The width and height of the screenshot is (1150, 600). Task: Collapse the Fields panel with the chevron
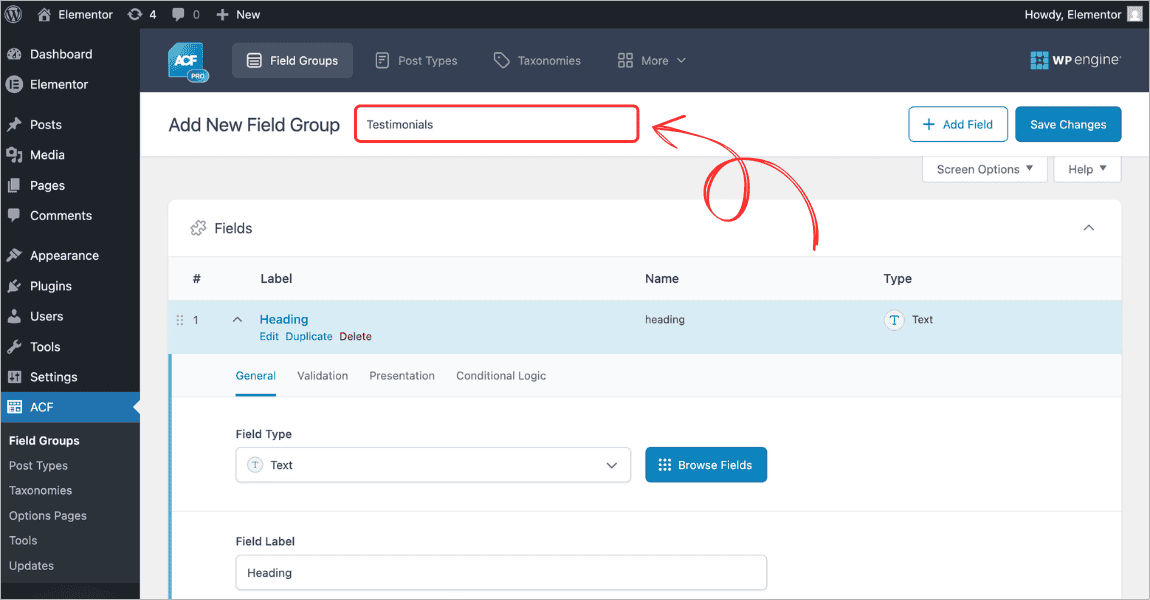pyautogui.click(x=1088, y=228)
